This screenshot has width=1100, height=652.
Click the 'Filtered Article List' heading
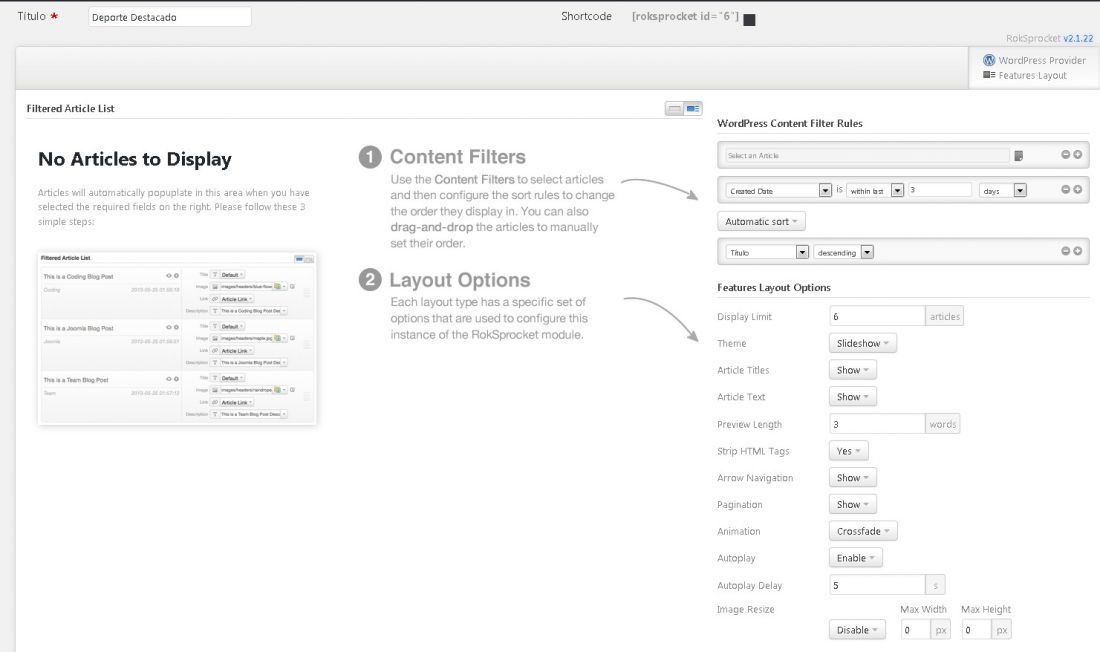click(x=70, y=108)
